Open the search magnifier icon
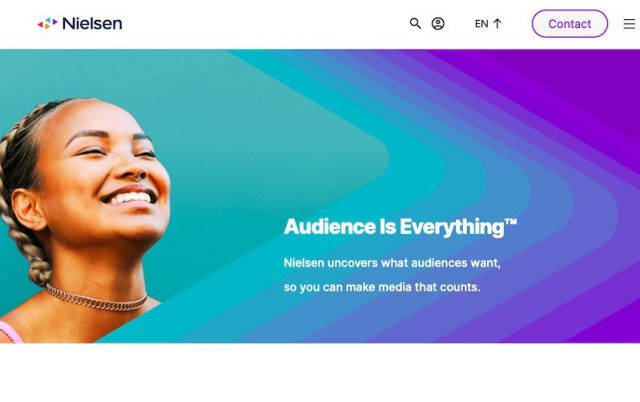Screen dimensions: 640x402 (415, 24)
